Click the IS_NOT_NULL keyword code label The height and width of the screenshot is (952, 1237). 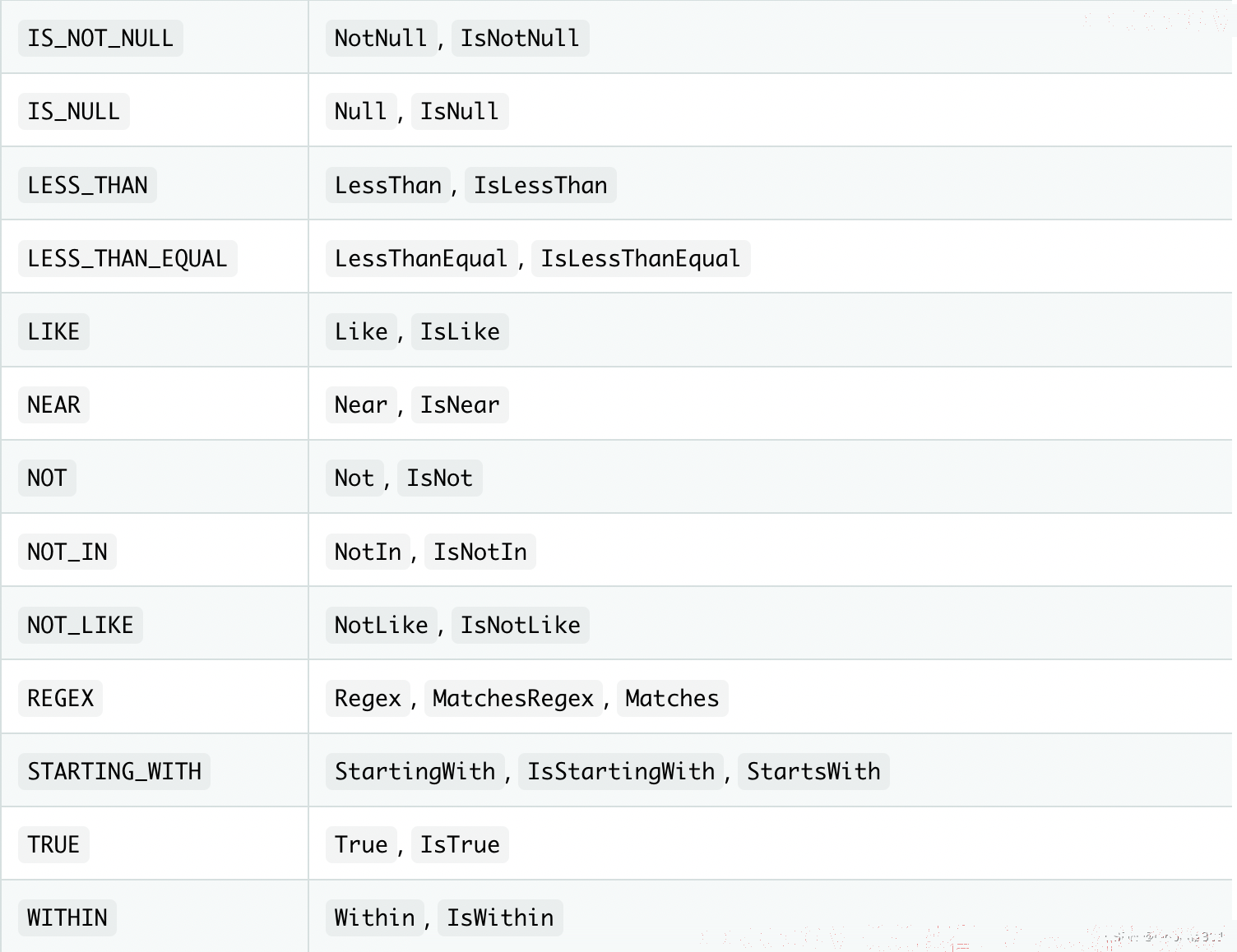[100, 38]
